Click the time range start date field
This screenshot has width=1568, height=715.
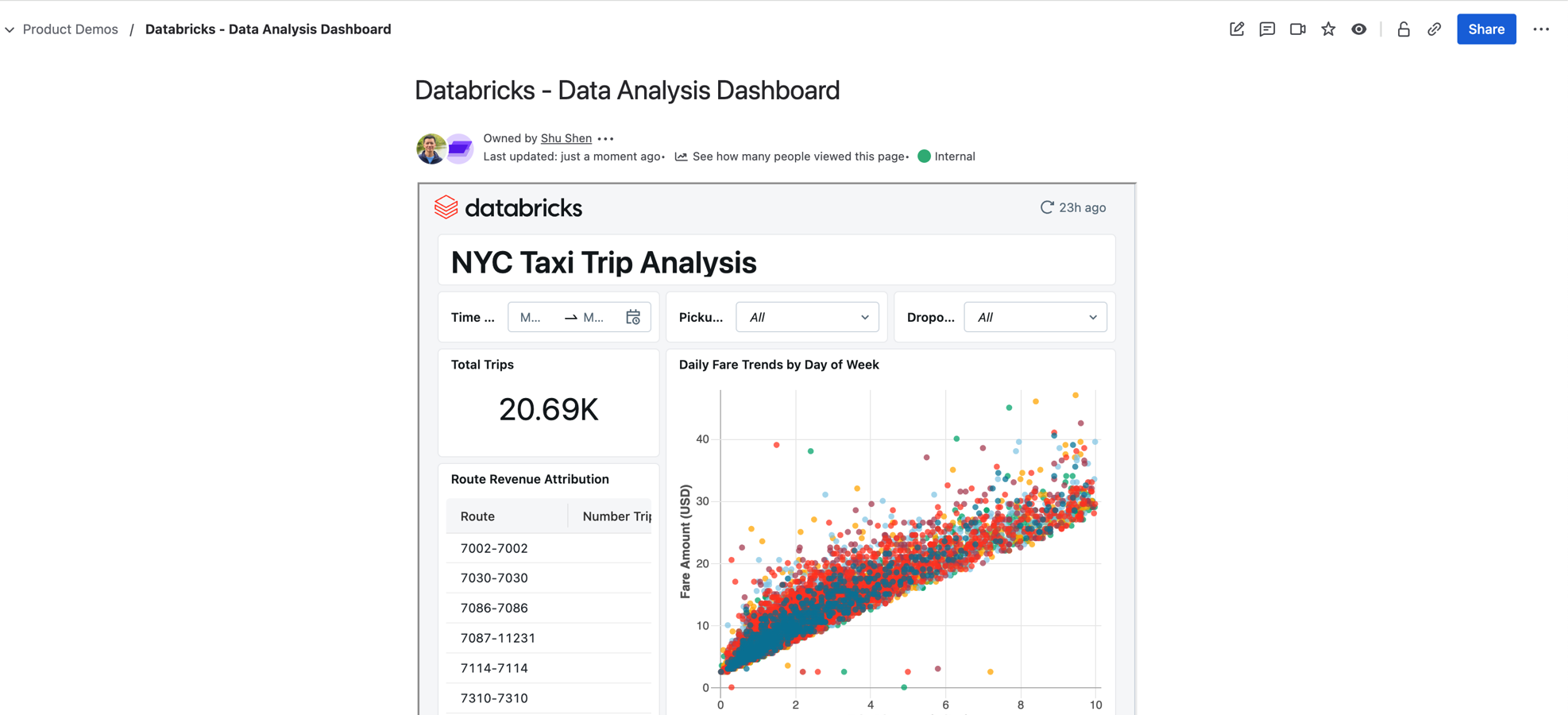coord(531,317)
